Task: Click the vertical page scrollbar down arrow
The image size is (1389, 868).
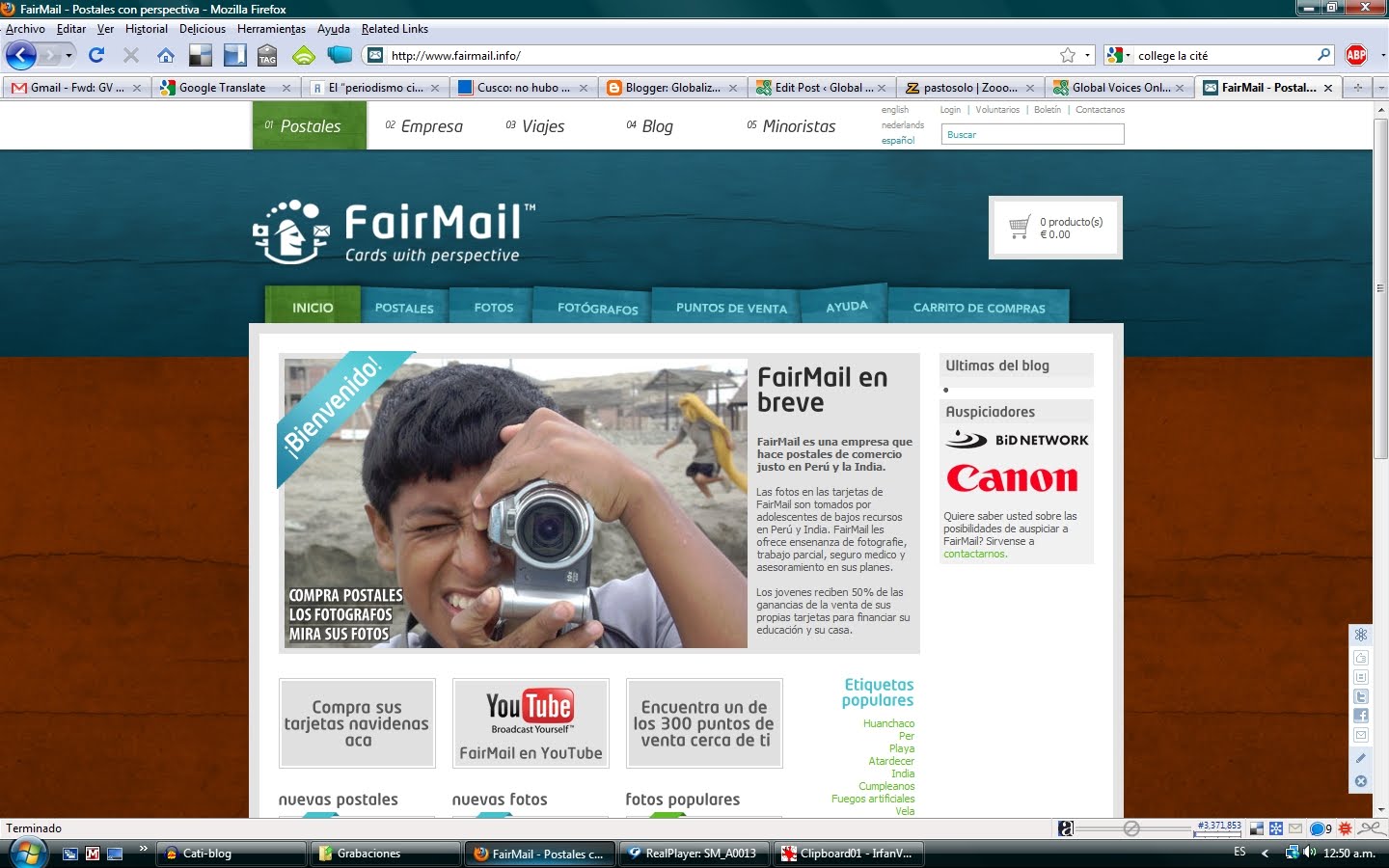Action: tap(1380, 809)
